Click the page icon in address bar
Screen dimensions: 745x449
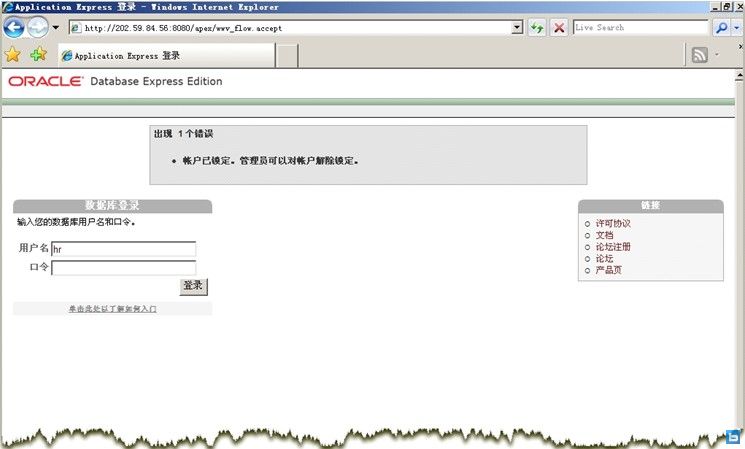[x=76, y=28]
